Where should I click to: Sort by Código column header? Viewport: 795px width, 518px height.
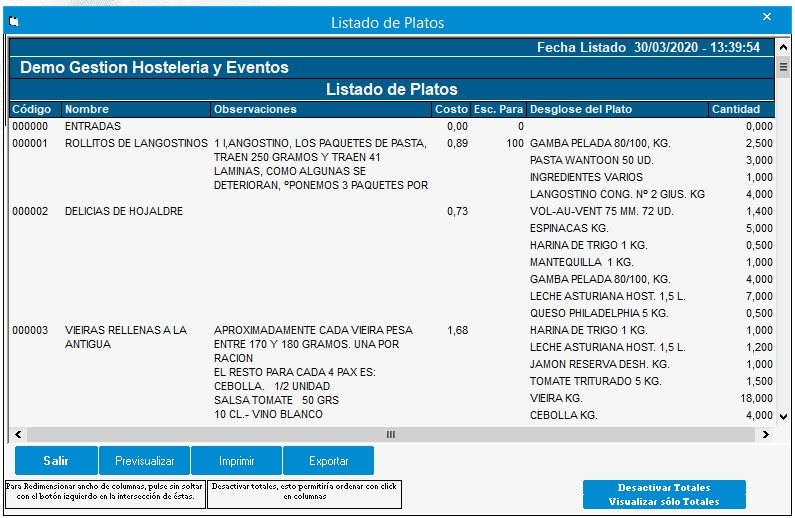pyautogui.click(x=34, y=109)
